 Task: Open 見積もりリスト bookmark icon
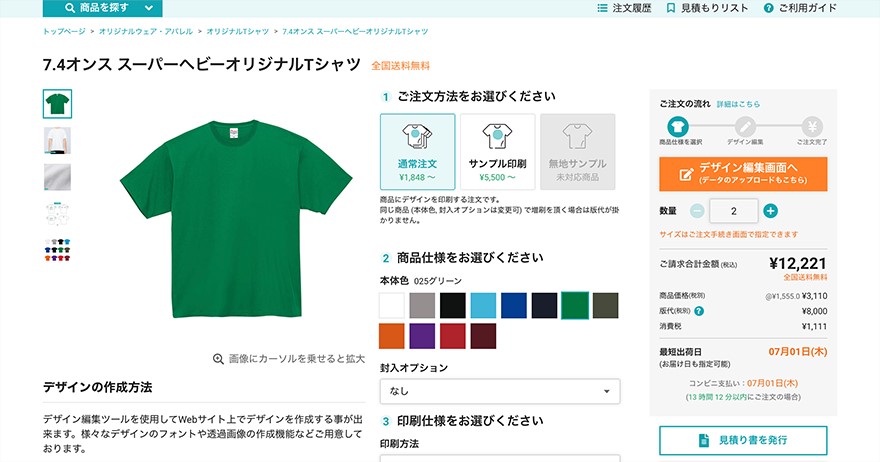point(670,8)
